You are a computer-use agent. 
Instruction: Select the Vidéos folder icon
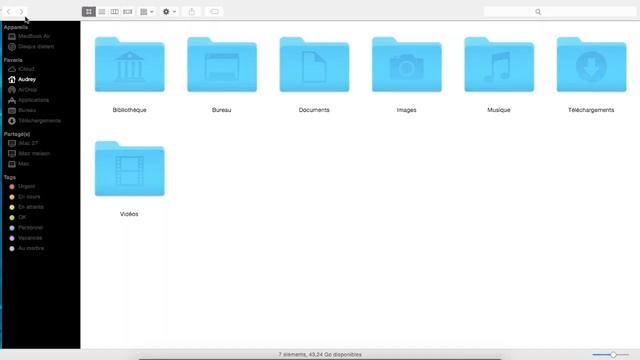tap(129, 169)
